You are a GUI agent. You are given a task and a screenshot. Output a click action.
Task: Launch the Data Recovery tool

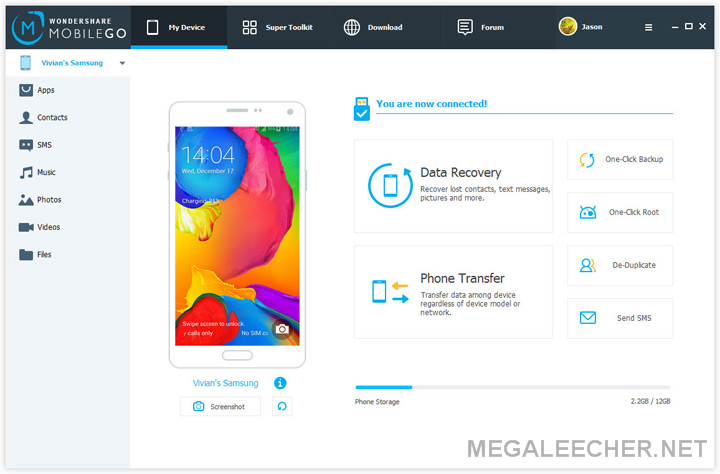click(x=453, y=186)
